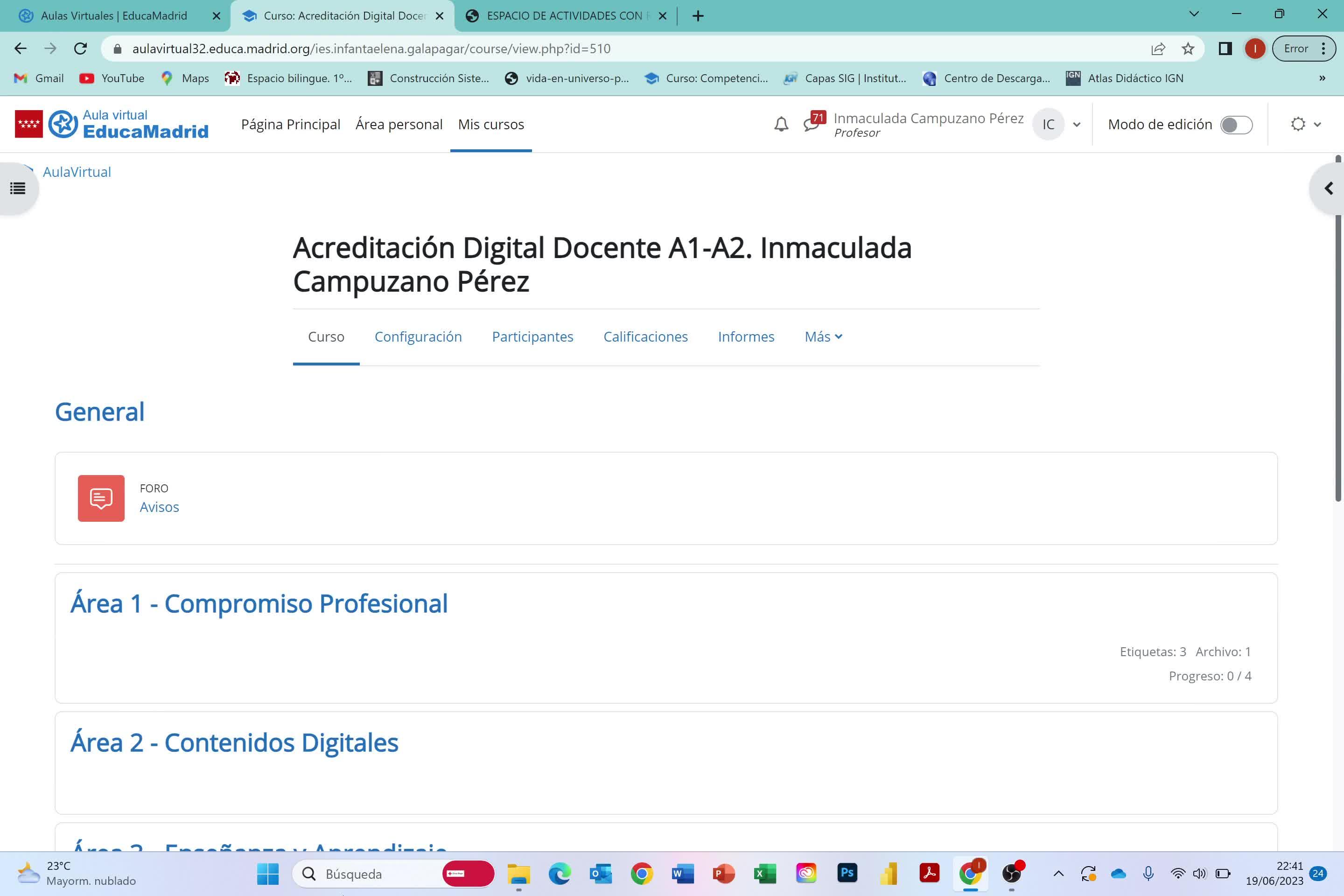Open the notifications bell icon

pos(781,124)
